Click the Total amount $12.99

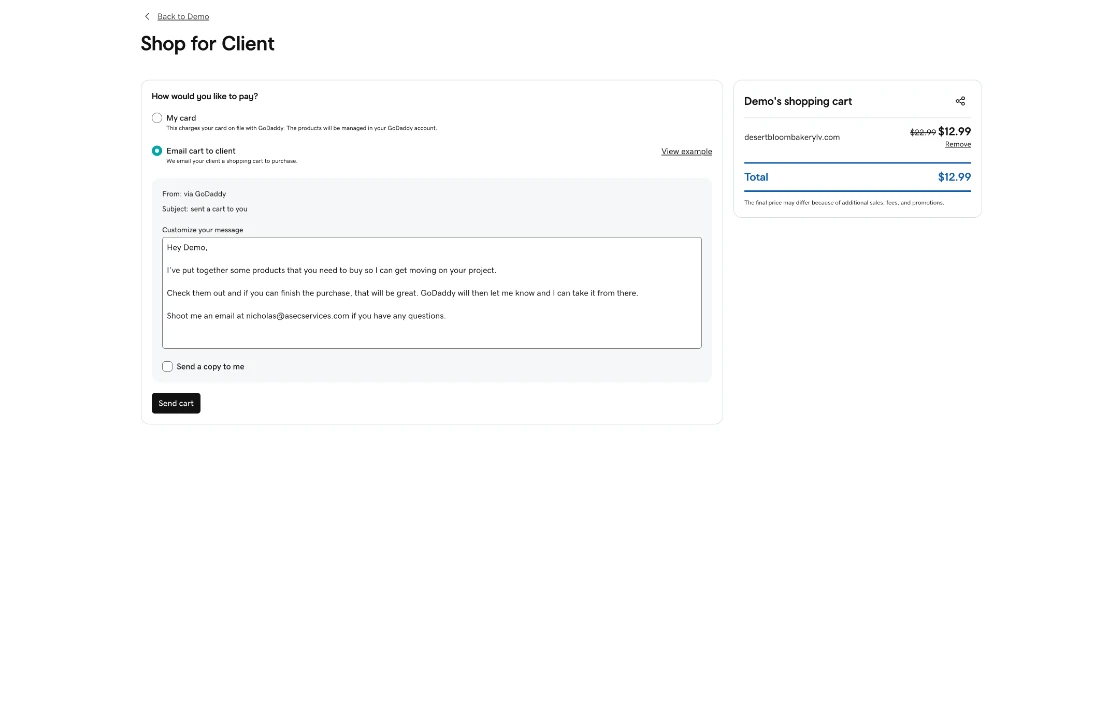click(x=954, y=177)
